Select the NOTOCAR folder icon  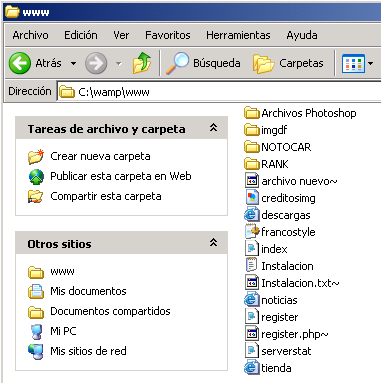(252, 147)
